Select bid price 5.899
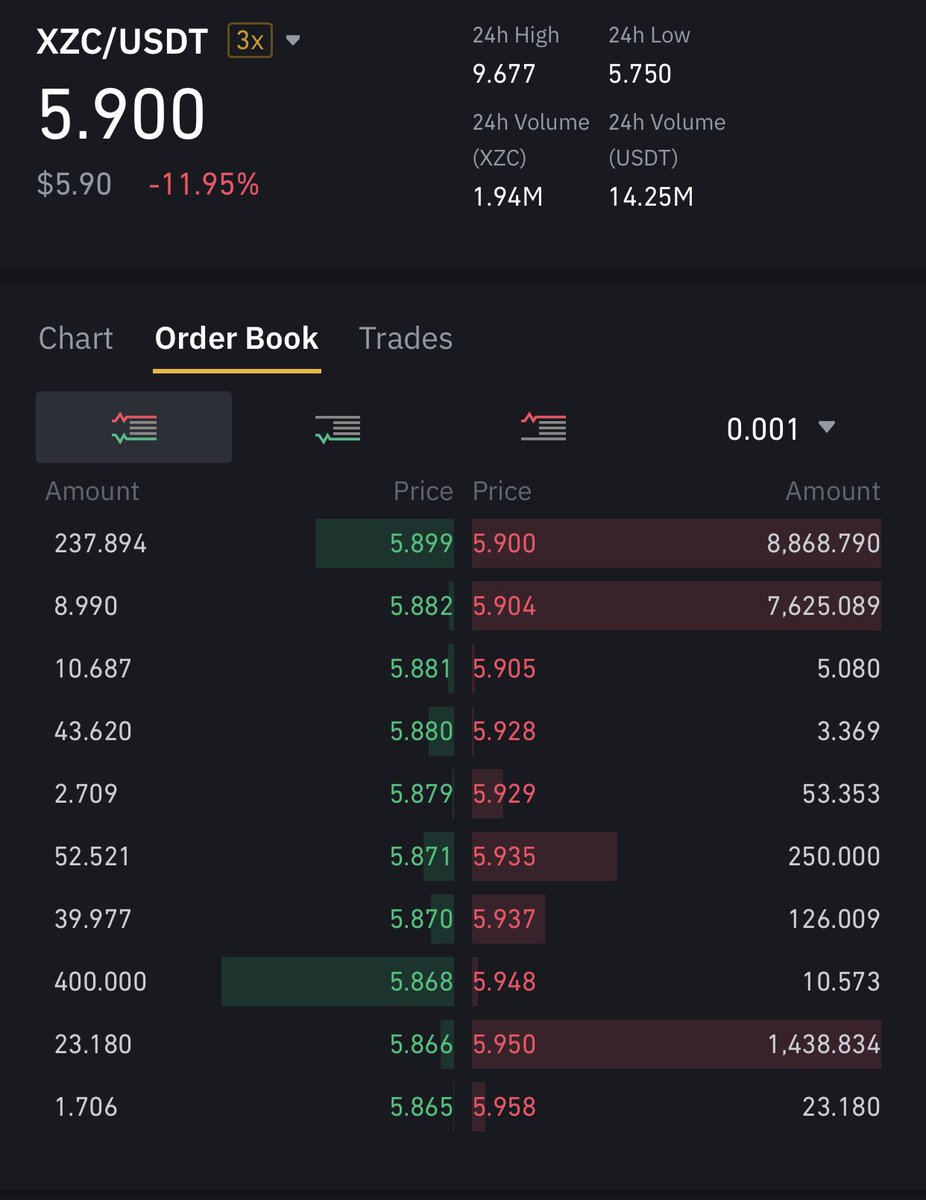This screenshot has height=1200, width=926. pos(421,544)
